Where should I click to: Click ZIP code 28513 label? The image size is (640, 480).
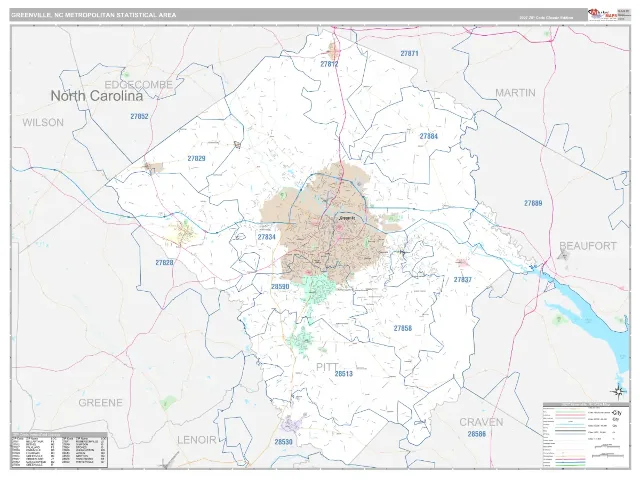343,373
